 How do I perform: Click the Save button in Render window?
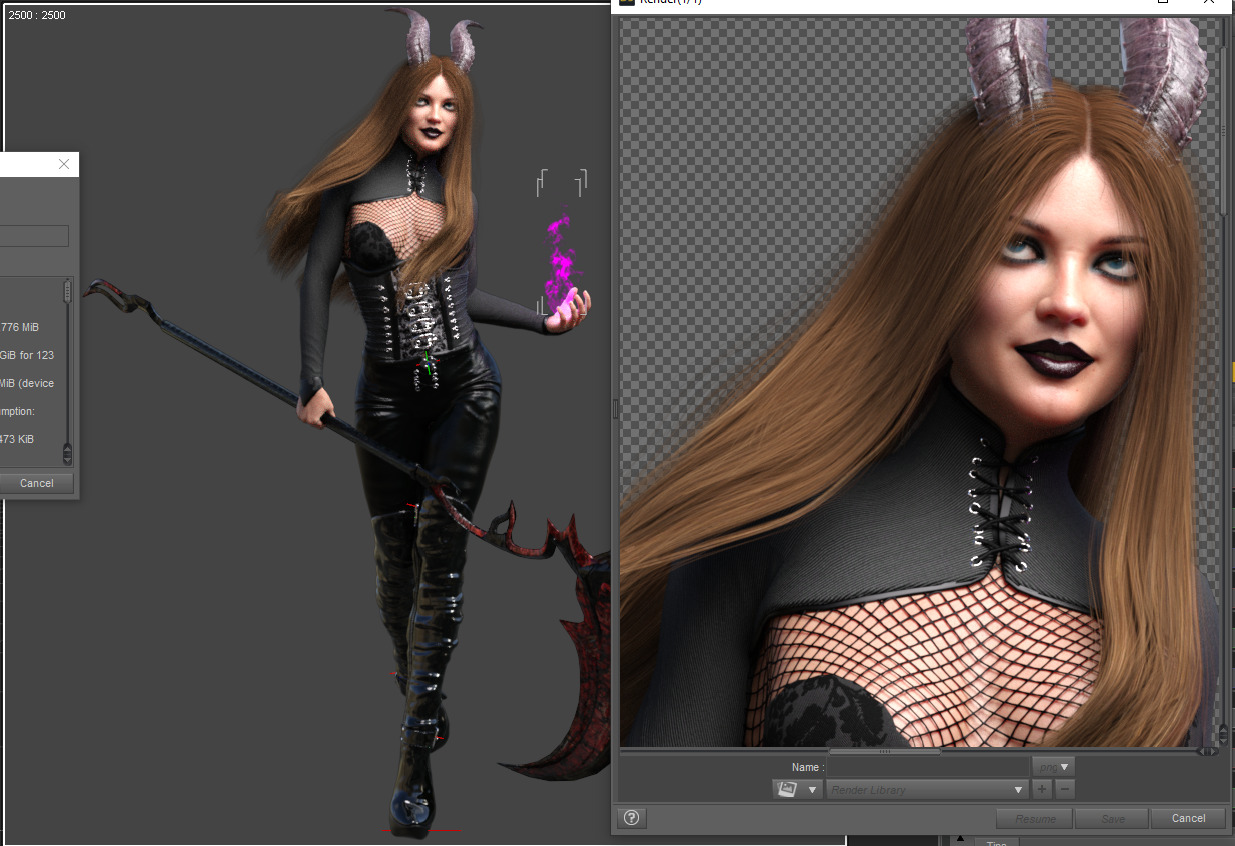click(1112, 818)
